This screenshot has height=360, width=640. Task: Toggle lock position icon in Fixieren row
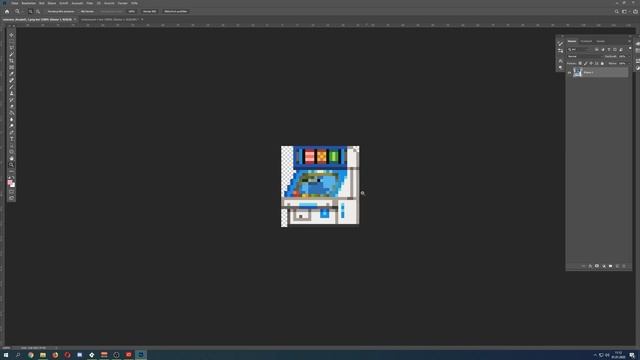591,63
